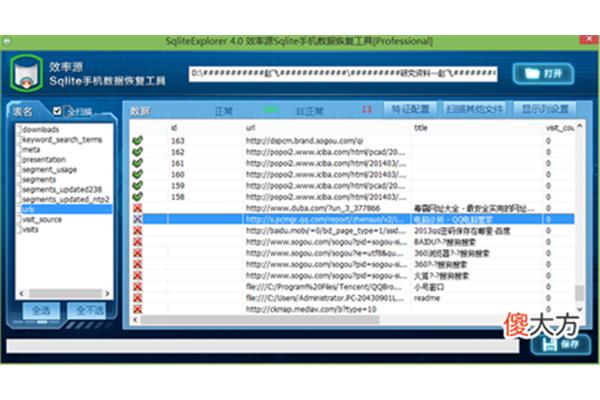
Task: Click the data grid vertical scrollbar thumb
Action: point(579,292)
